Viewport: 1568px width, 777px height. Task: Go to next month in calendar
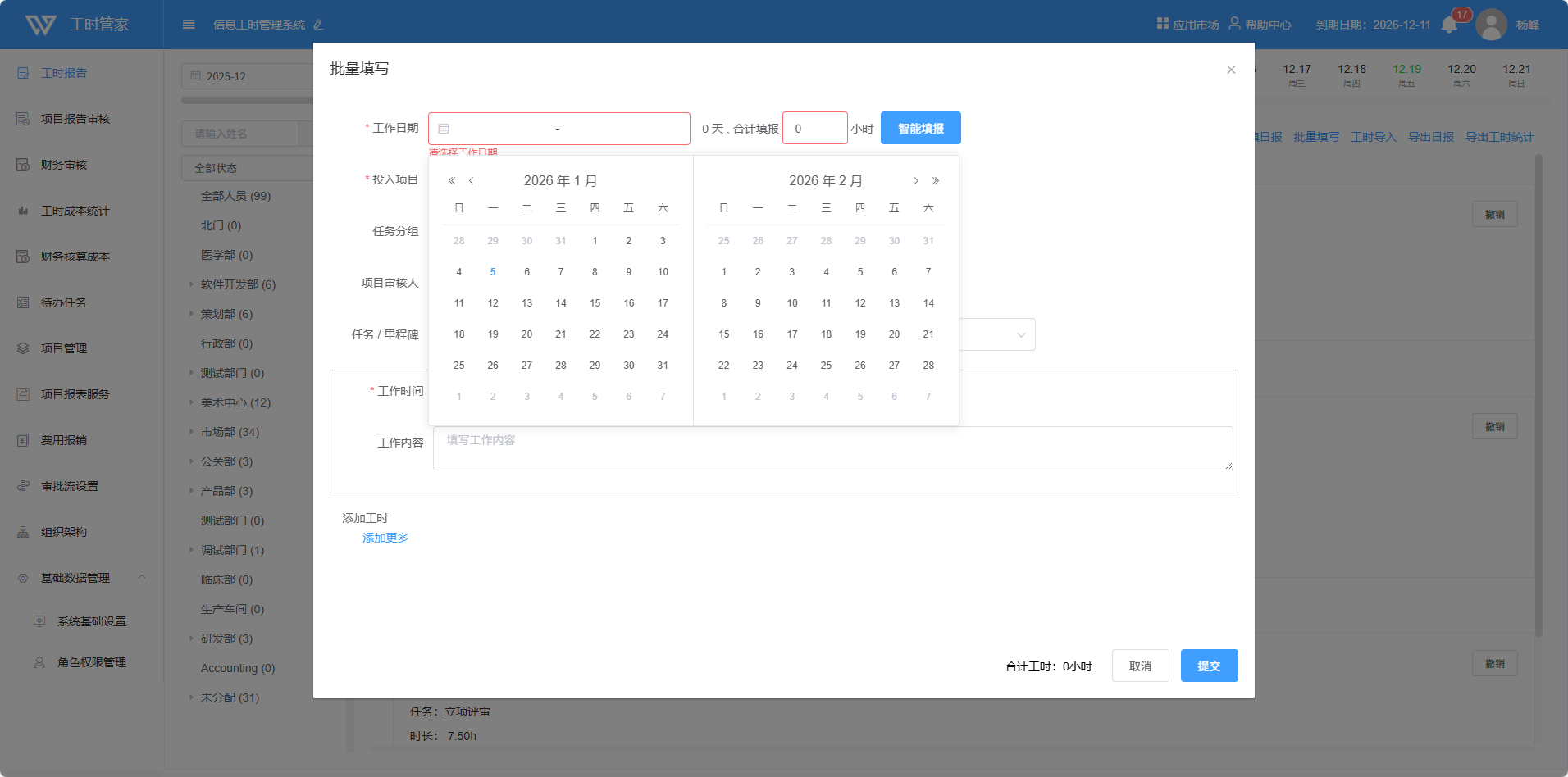915,181
